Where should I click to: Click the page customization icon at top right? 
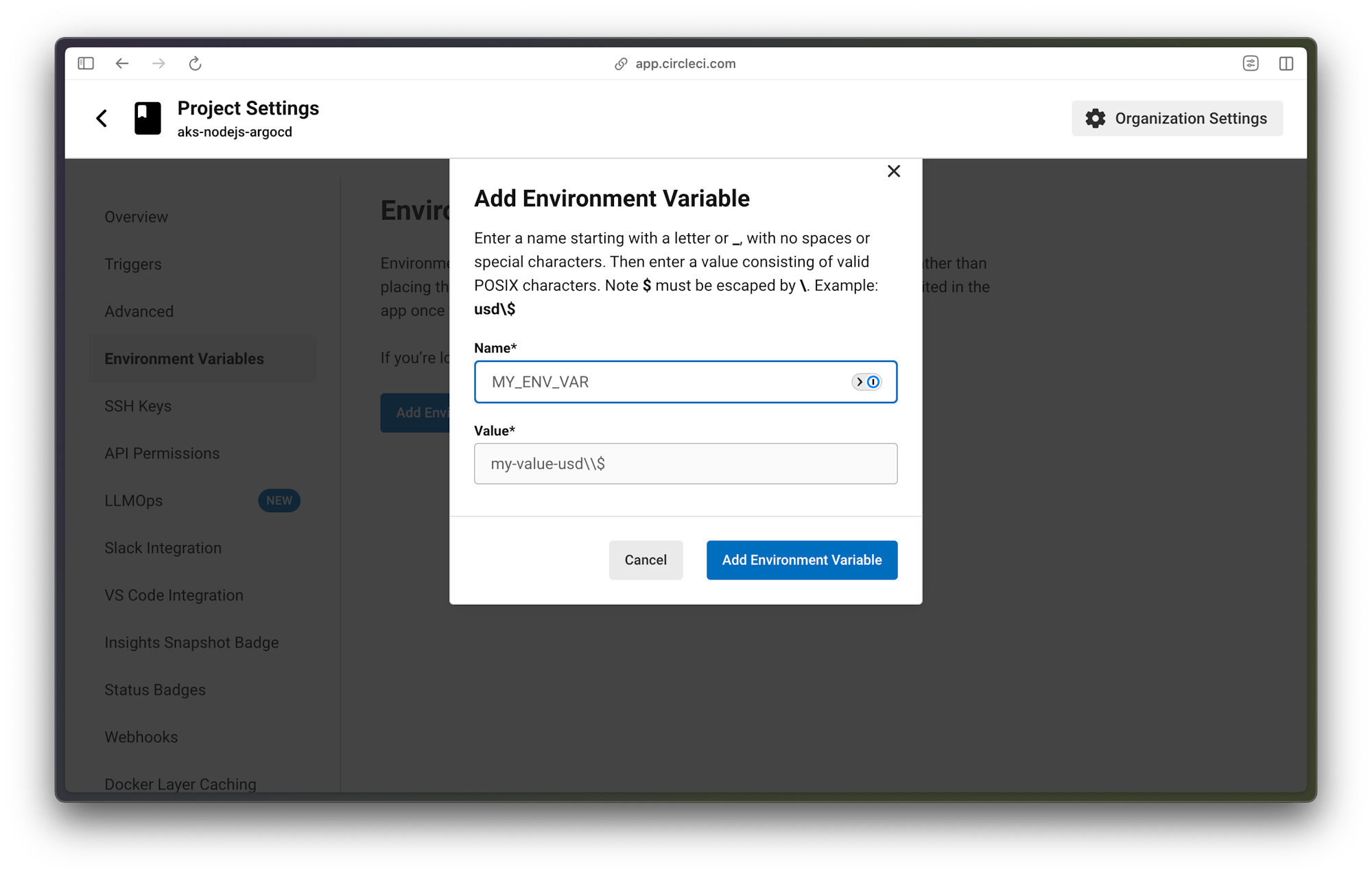tap(1251, 63)
